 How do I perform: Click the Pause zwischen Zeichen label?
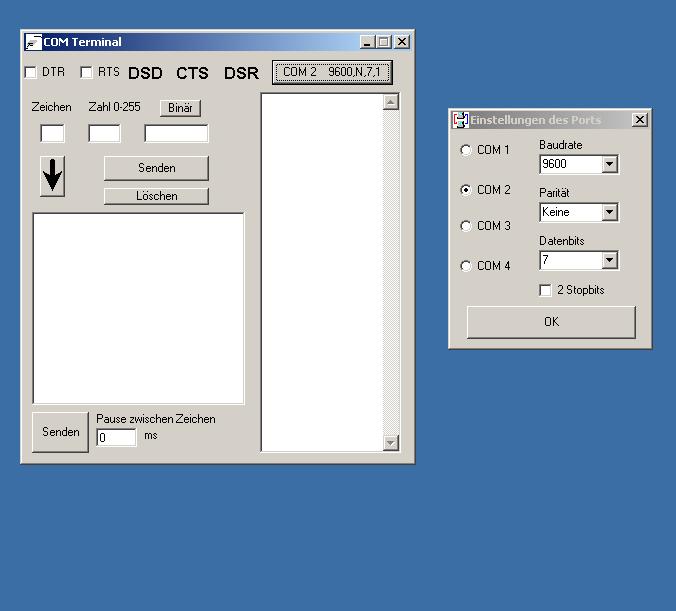coord(156,419)
